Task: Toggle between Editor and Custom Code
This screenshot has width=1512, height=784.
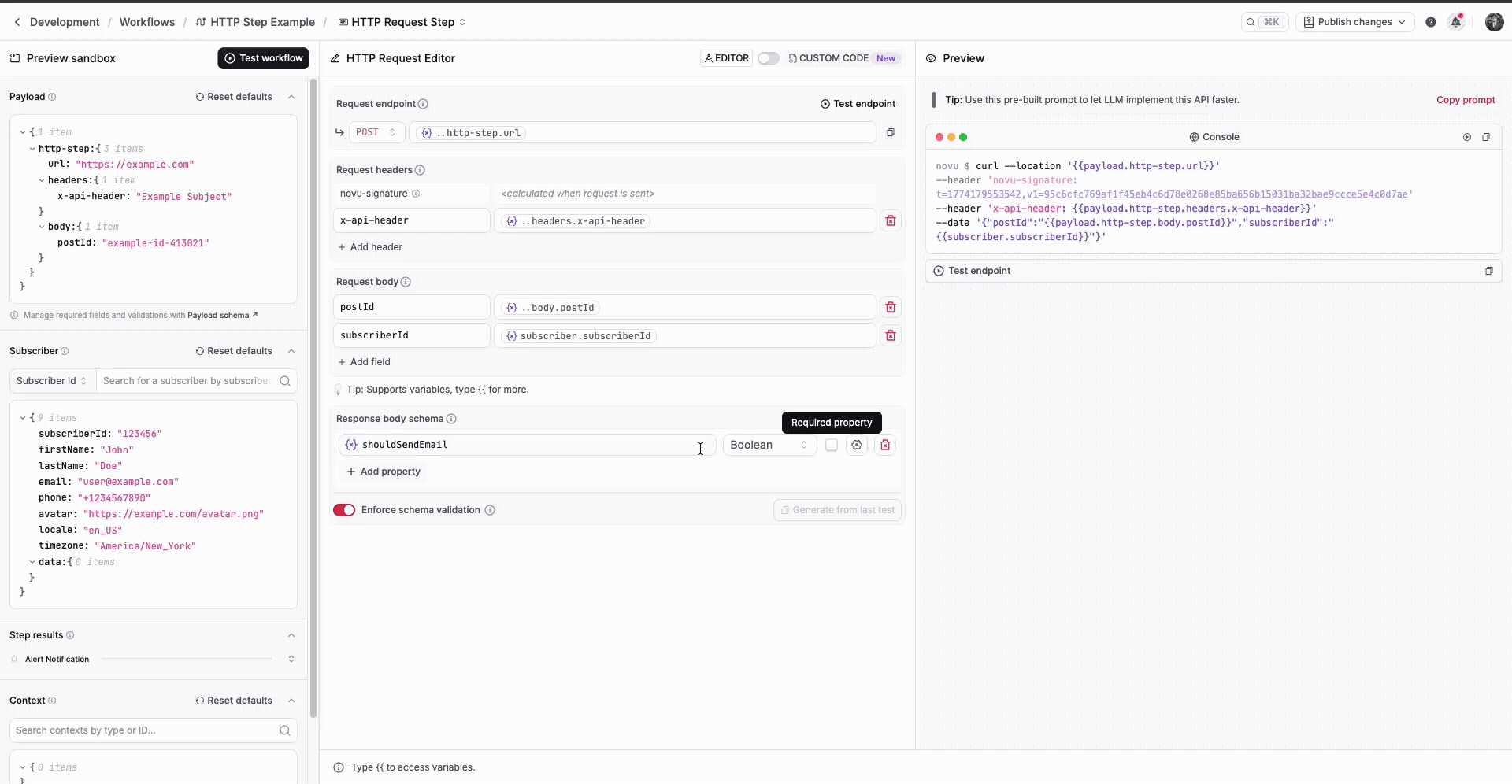Action: click(767, 58)
